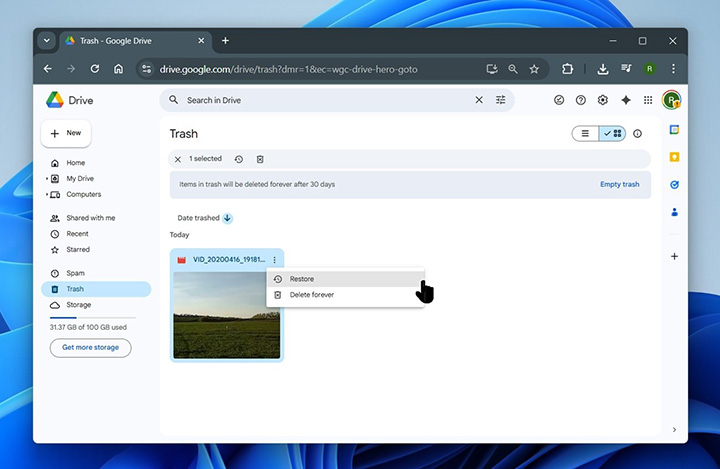Click the zoom magnifier icon in address bar
This screenshot has height=469, width=720.
[513, 69]
